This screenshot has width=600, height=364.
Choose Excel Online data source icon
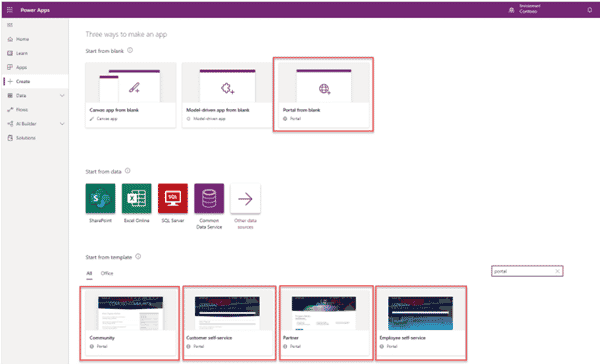pyautogui.click(x=137, y=198)
